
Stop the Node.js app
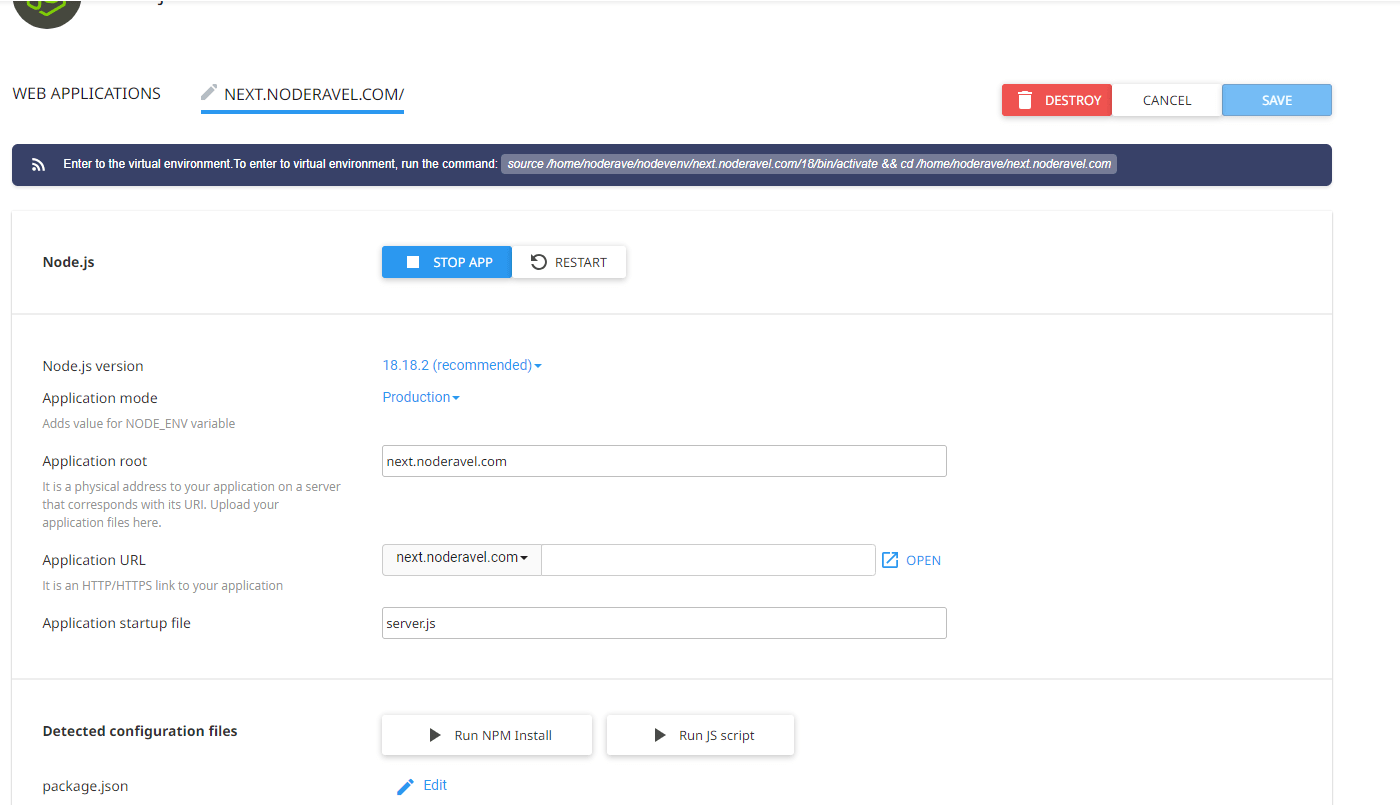click(x=447, y=262)
